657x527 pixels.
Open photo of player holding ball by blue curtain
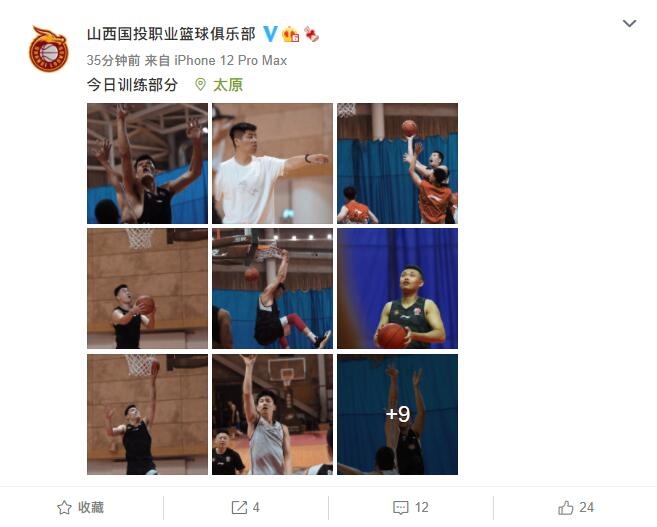click(397, 289)
